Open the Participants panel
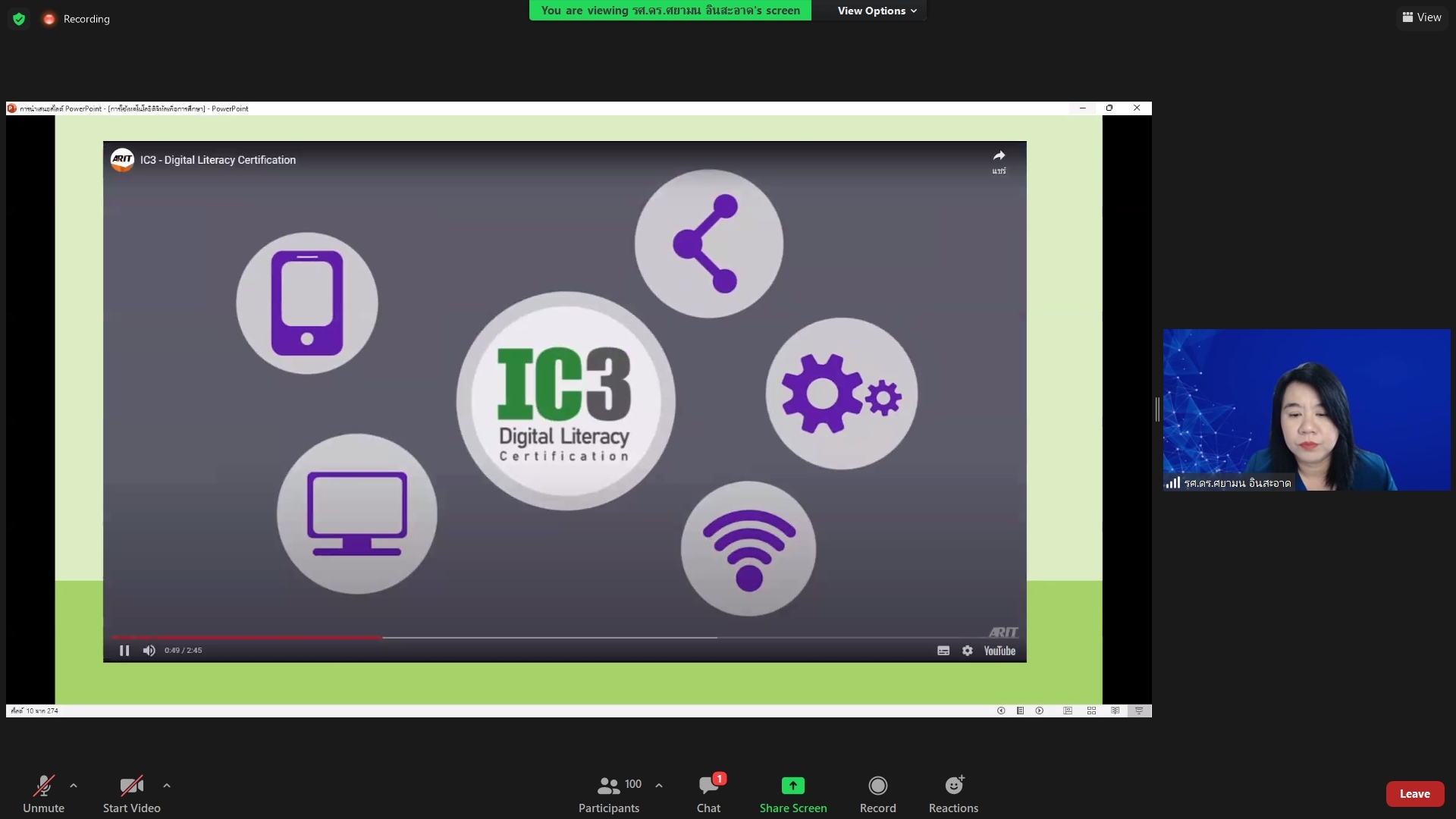The image size is (1456, 819). point(609,793)
